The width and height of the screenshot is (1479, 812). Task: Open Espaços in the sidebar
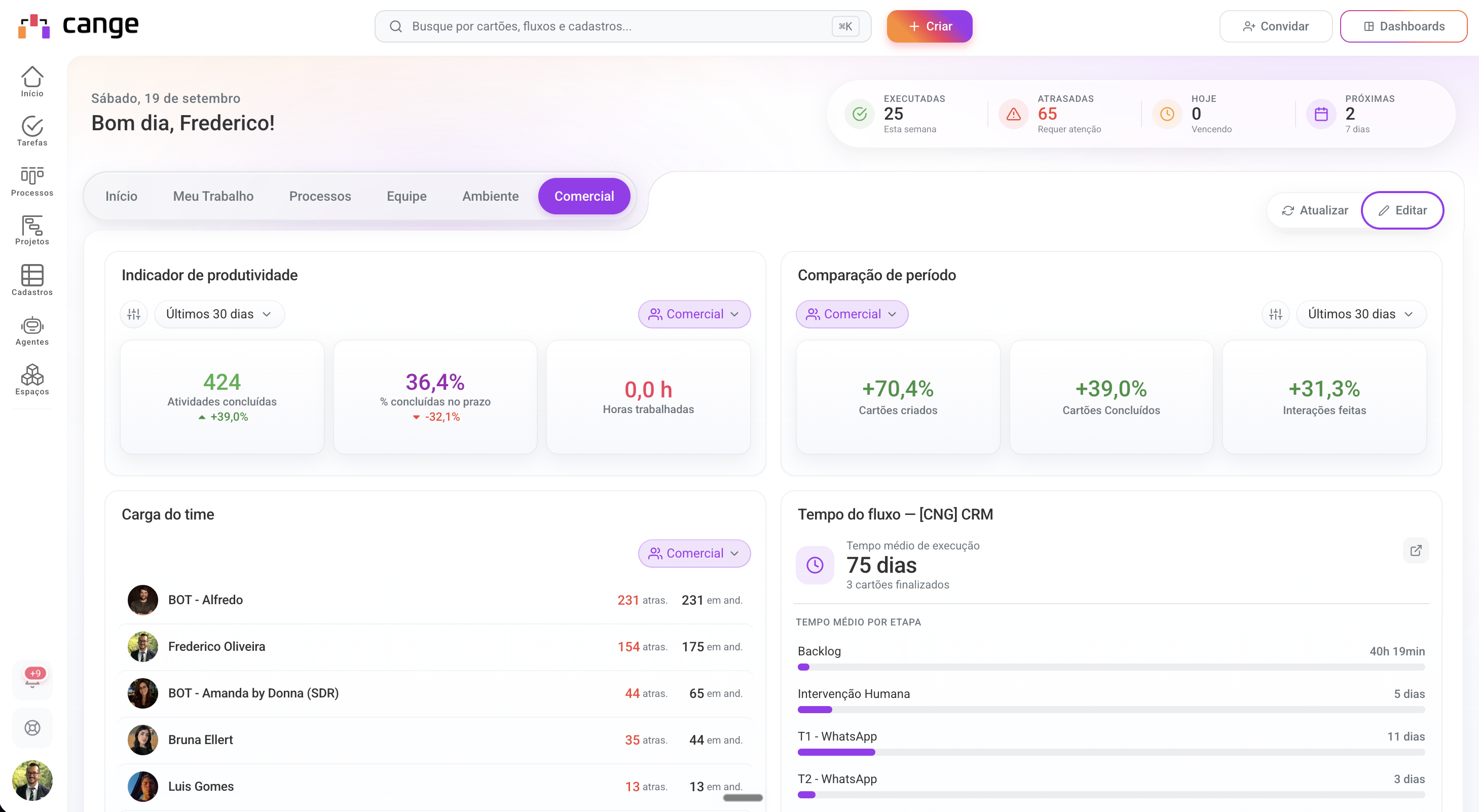[32, 379]
